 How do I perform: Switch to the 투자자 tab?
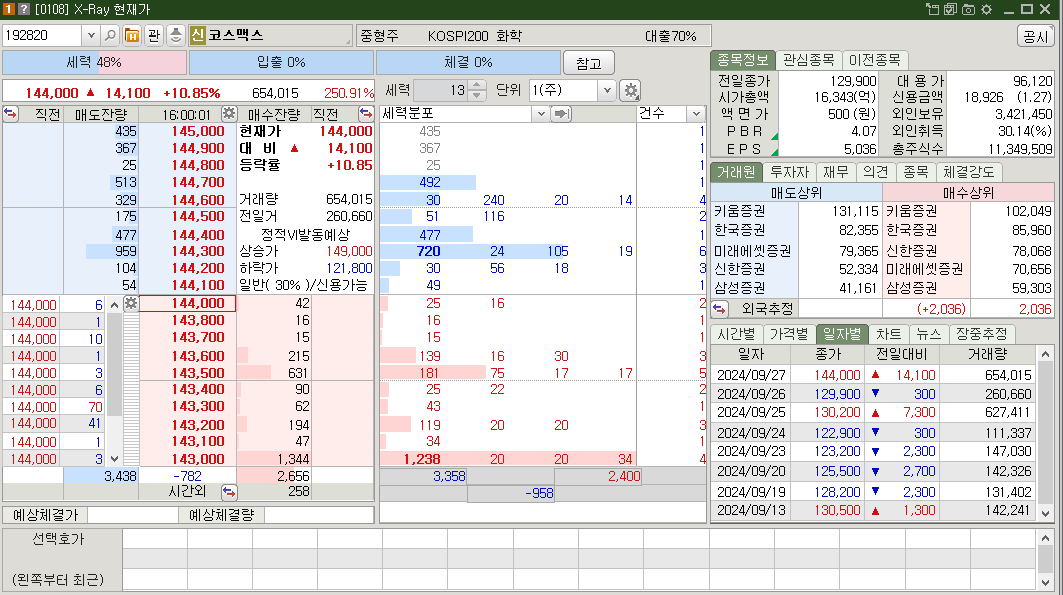pos(789,172)
